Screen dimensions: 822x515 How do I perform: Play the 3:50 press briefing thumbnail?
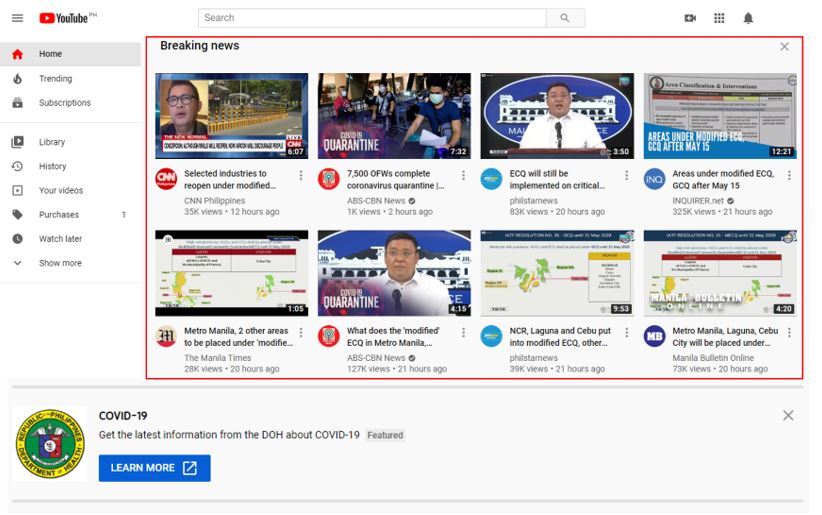[557, 116]
